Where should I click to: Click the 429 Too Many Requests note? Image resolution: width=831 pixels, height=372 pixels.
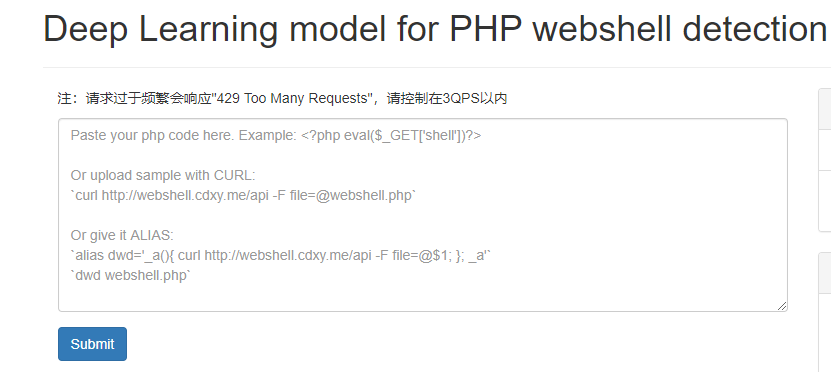coord(282,99)
